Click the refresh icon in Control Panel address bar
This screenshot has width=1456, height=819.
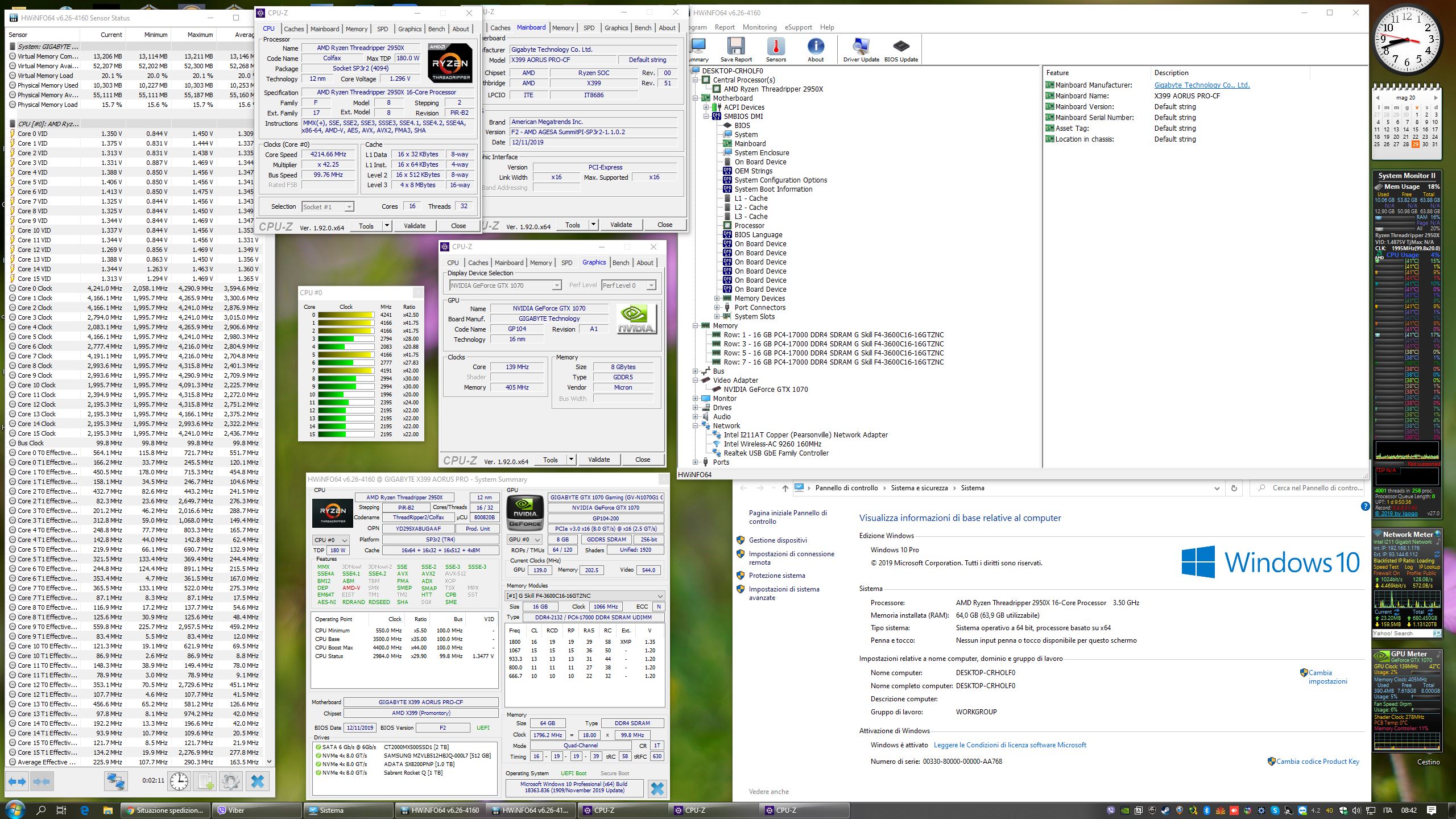pyautogui.click(x=1234, y=488)
